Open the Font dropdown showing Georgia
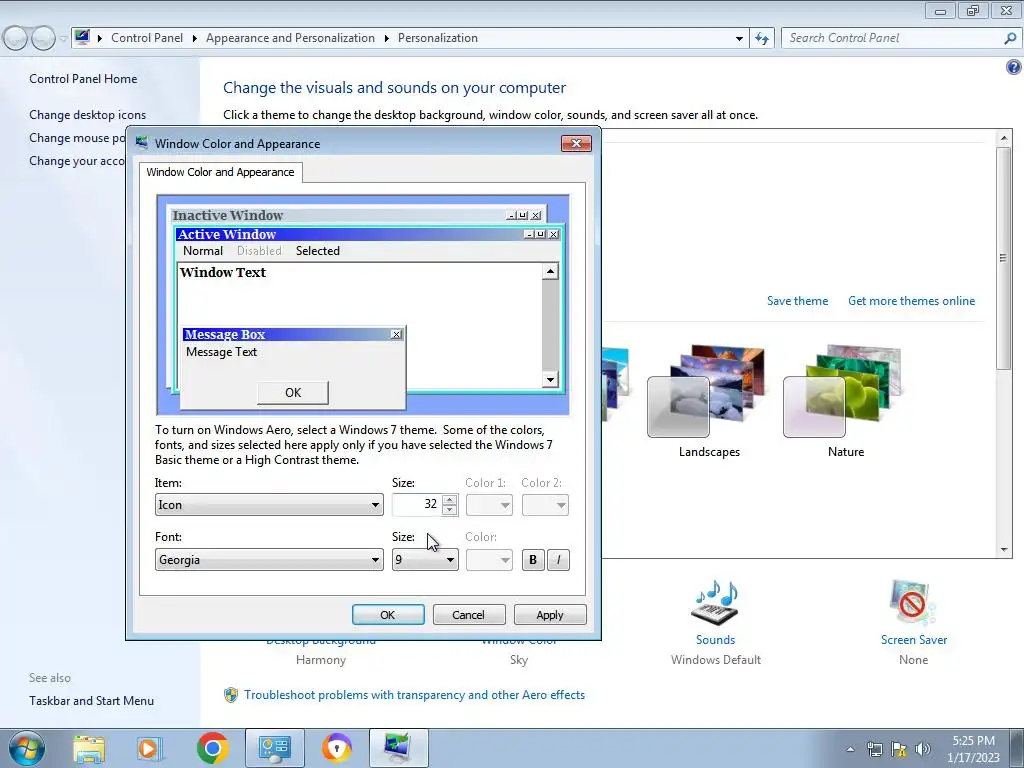 [x=269, y=560]
